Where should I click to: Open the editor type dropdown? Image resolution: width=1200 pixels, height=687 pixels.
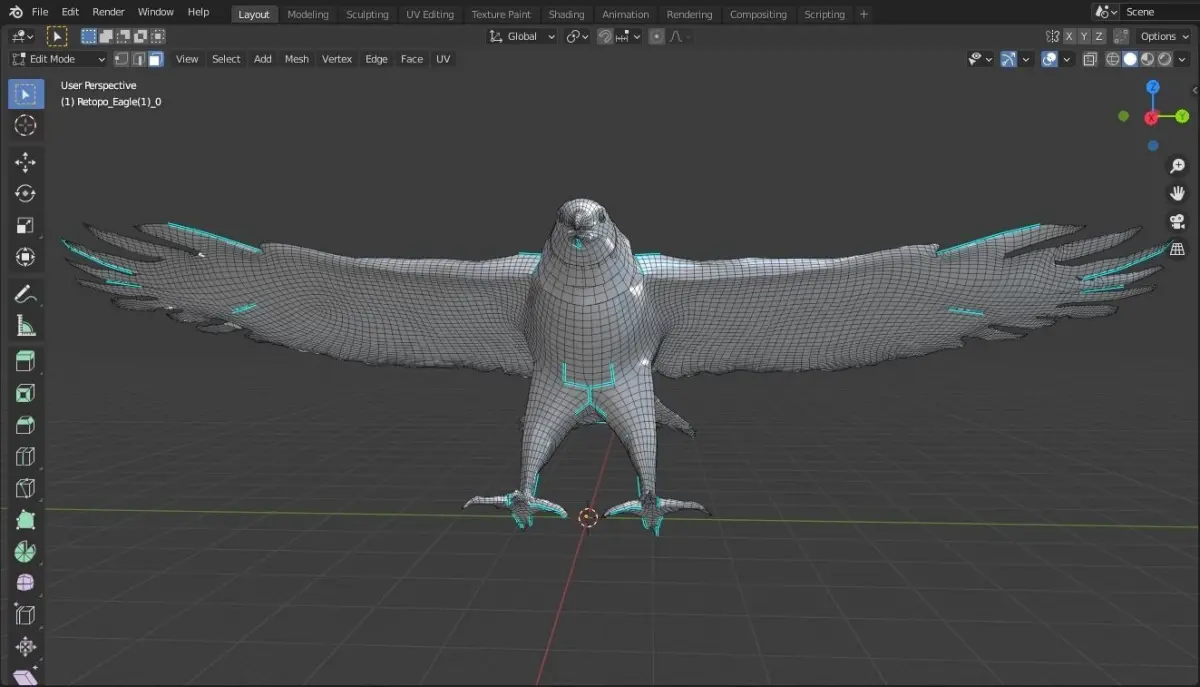point(22,36)
